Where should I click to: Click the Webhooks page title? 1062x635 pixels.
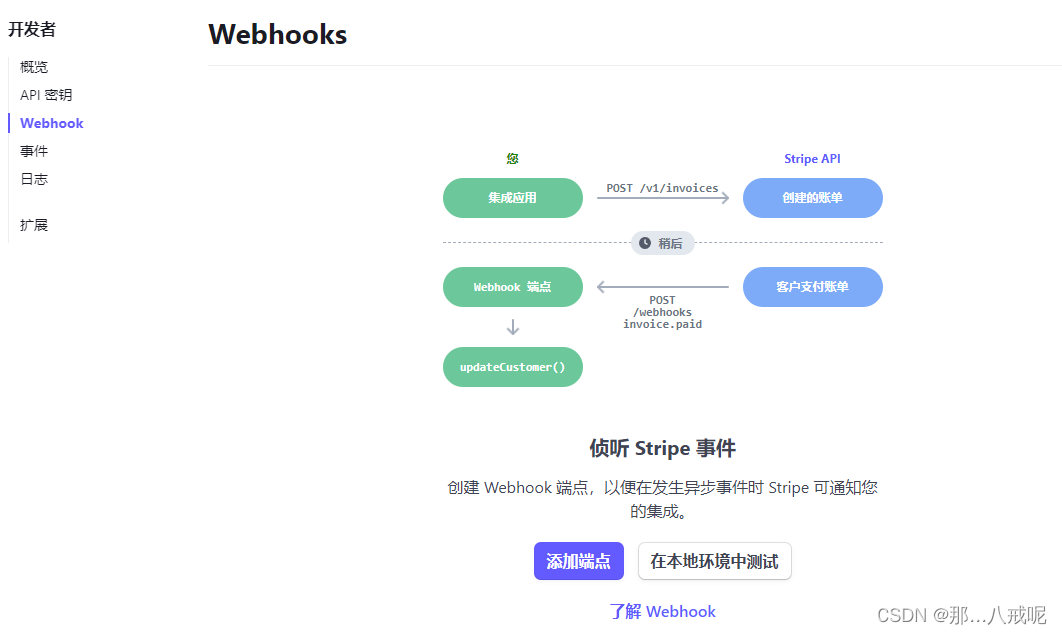pos(278,35)
